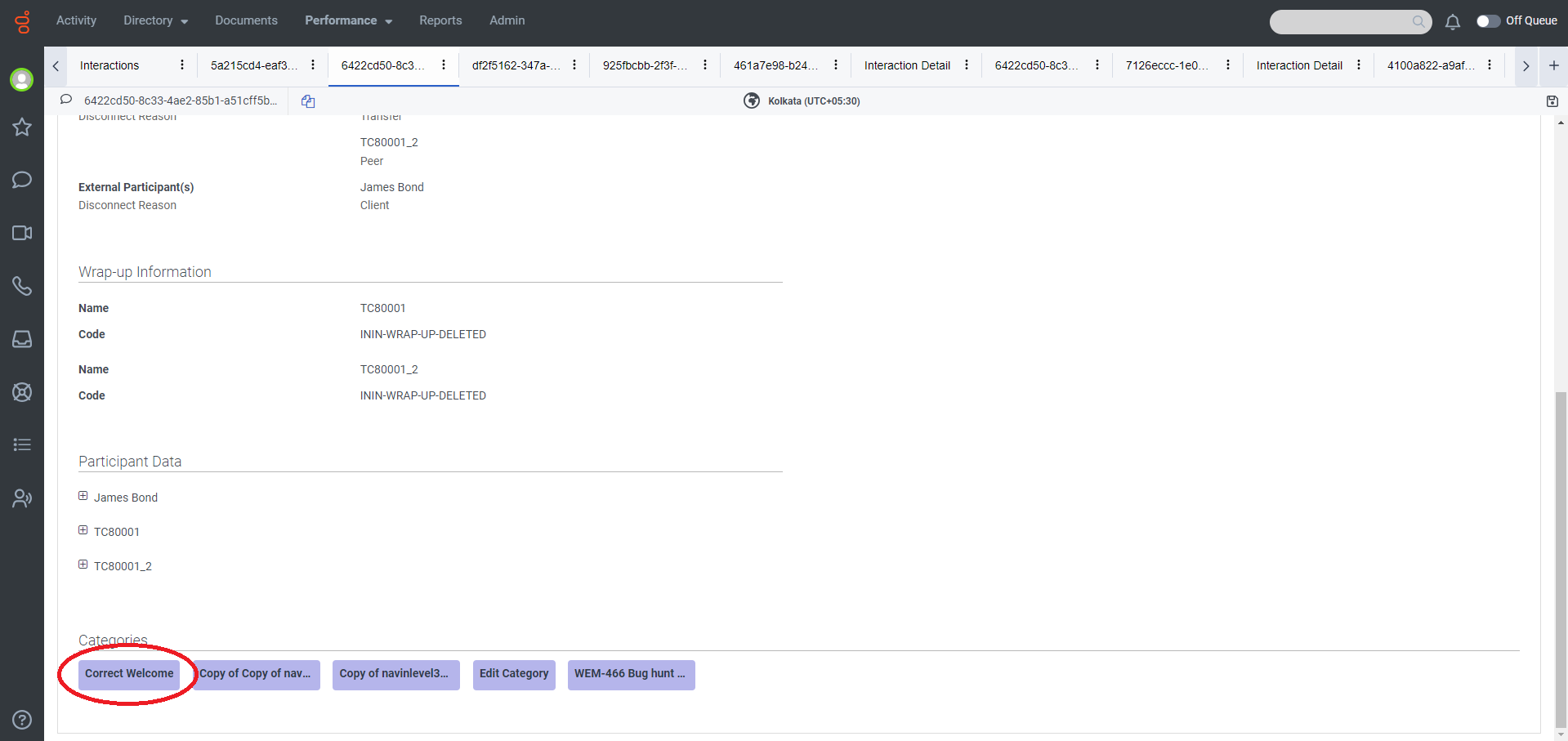
Task: Open the contacts people panel
Action: point(22,498)
